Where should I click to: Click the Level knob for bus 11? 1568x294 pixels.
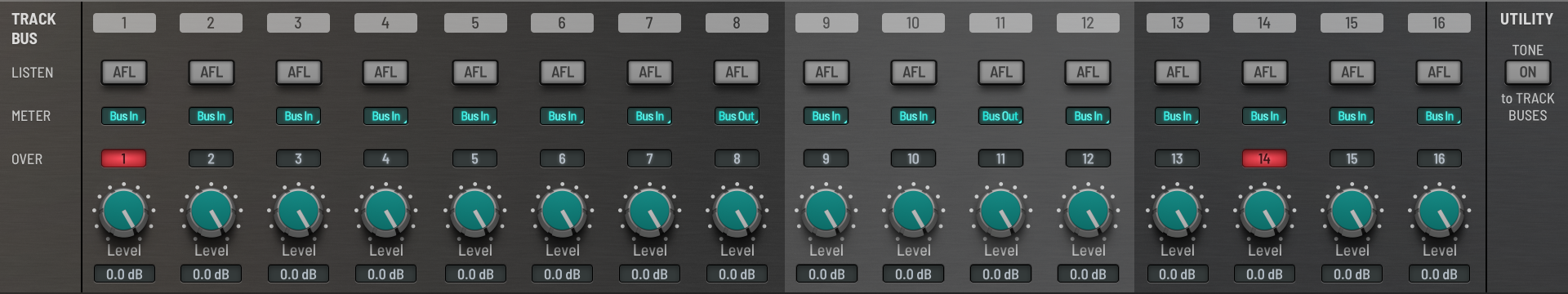click(1001, 212)
